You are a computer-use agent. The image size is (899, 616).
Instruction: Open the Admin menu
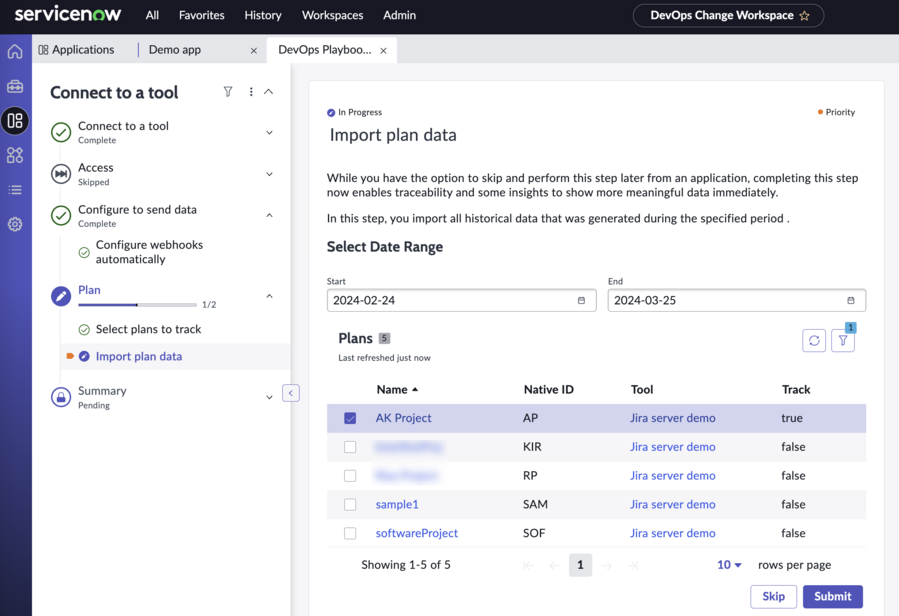[x=400, y=15]
